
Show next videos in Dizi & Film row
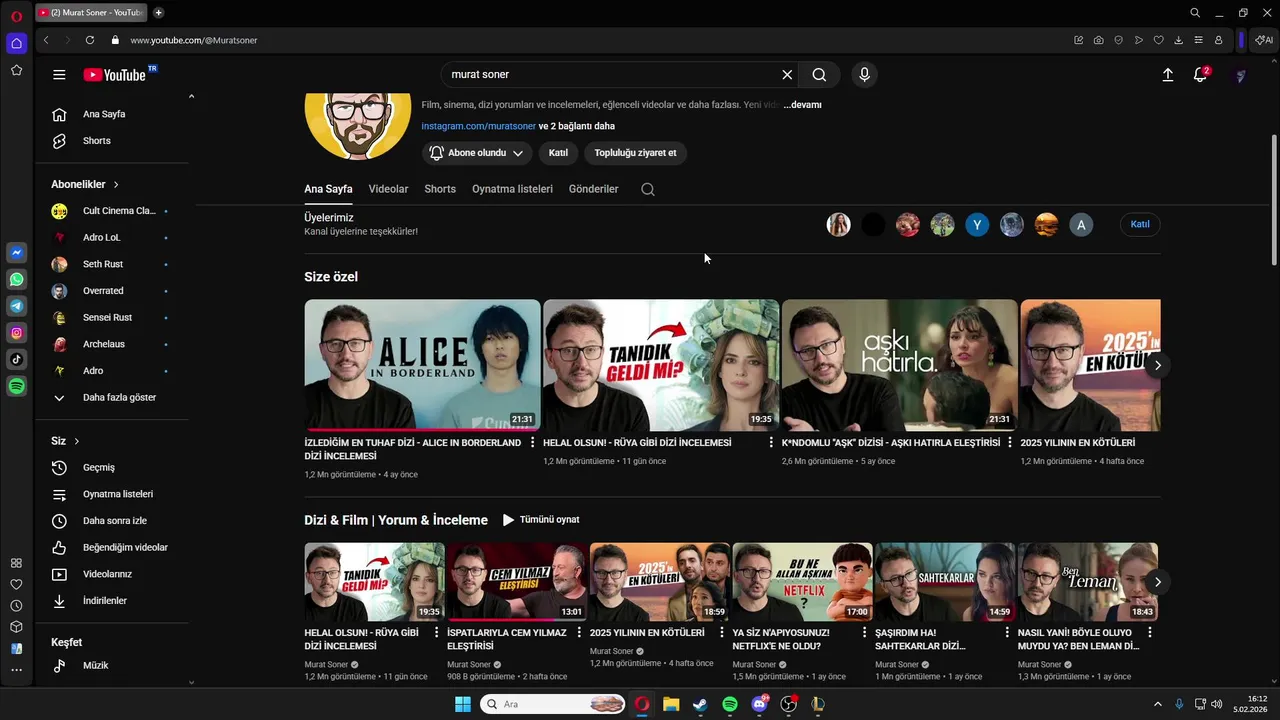point(1157,582)
